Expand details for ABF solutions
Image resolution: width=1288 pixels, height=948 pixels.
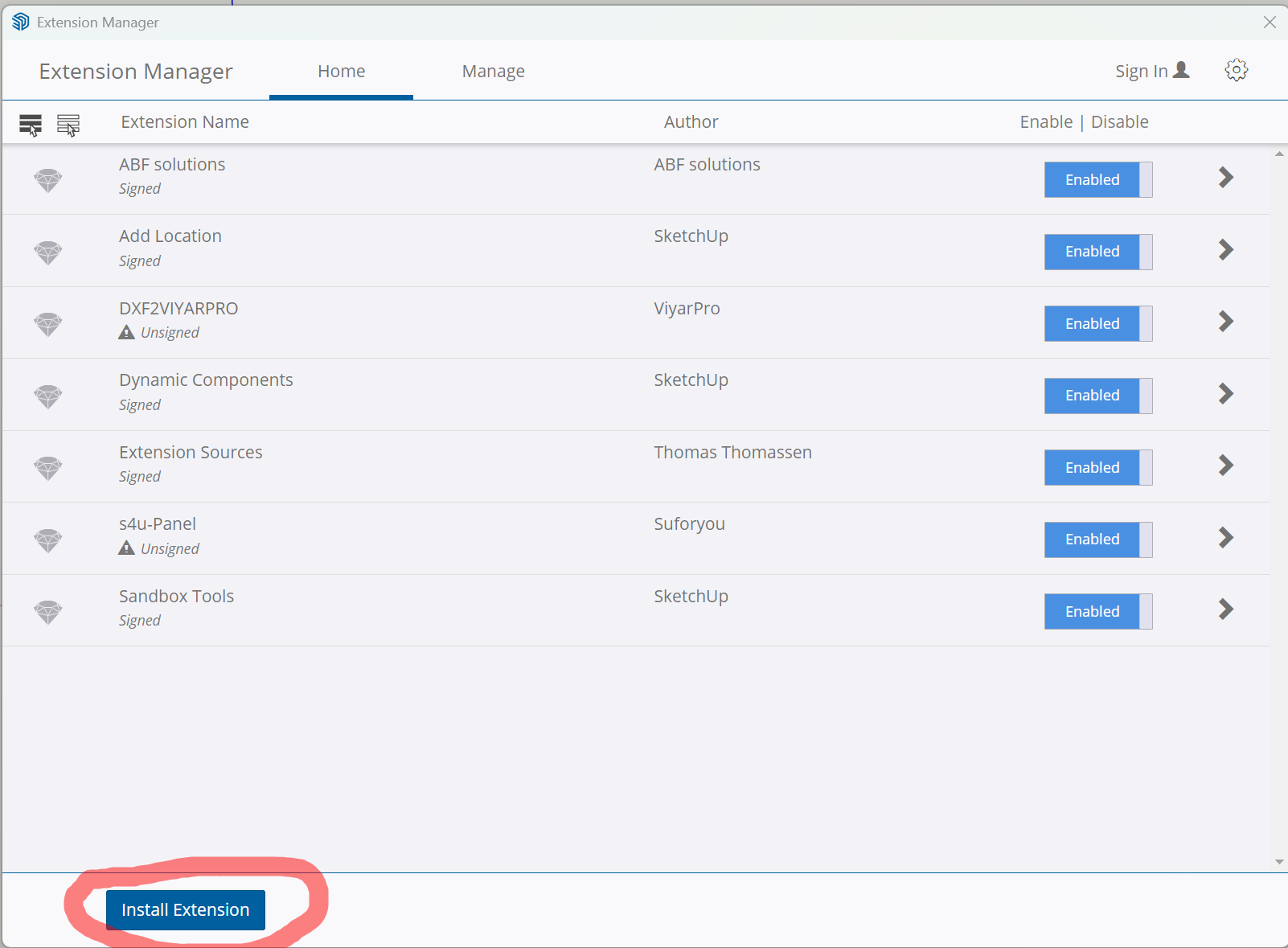tap(1225, 178)
